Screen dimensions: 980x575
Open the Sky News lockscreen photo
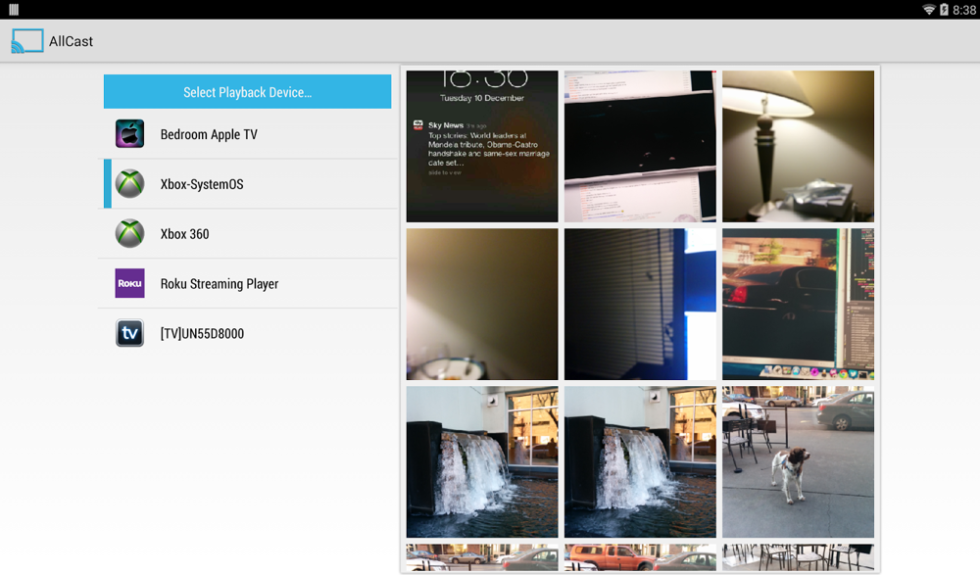point(482,146)
